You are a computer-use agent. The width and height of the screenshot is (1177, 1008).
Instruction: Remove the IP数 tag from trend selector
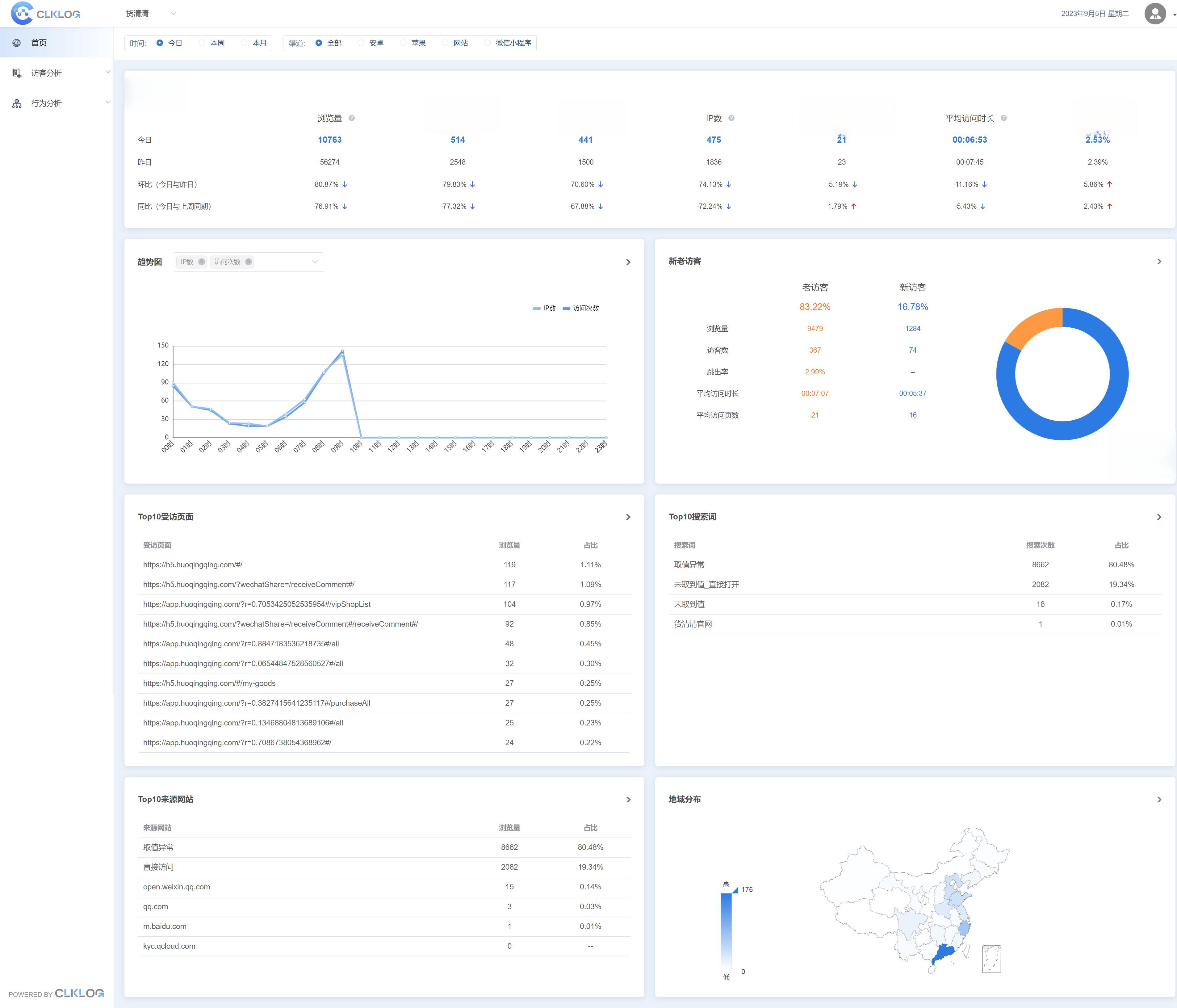(x=201, y=262)
